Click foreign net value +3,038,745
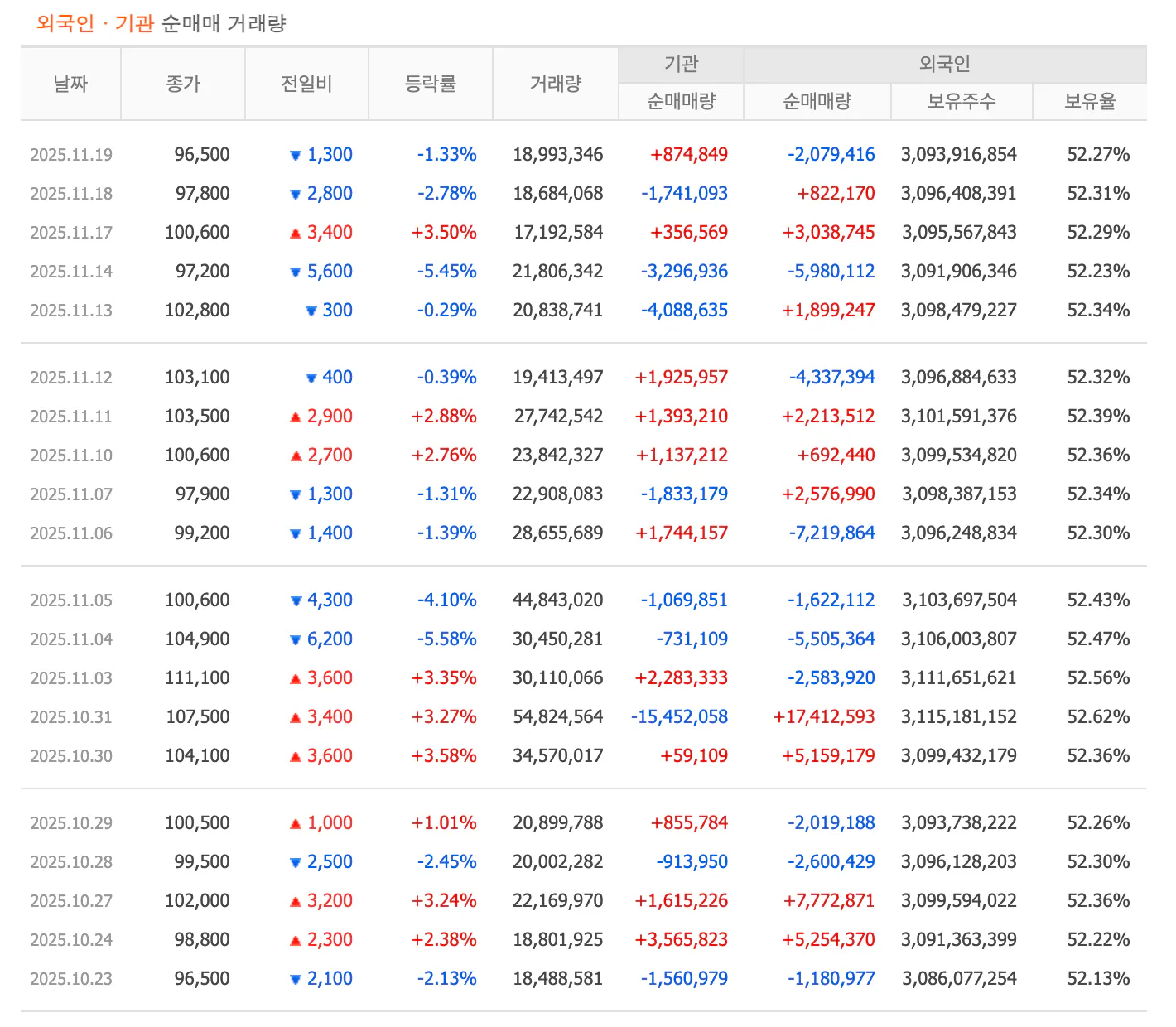 (x=828, y=233)
